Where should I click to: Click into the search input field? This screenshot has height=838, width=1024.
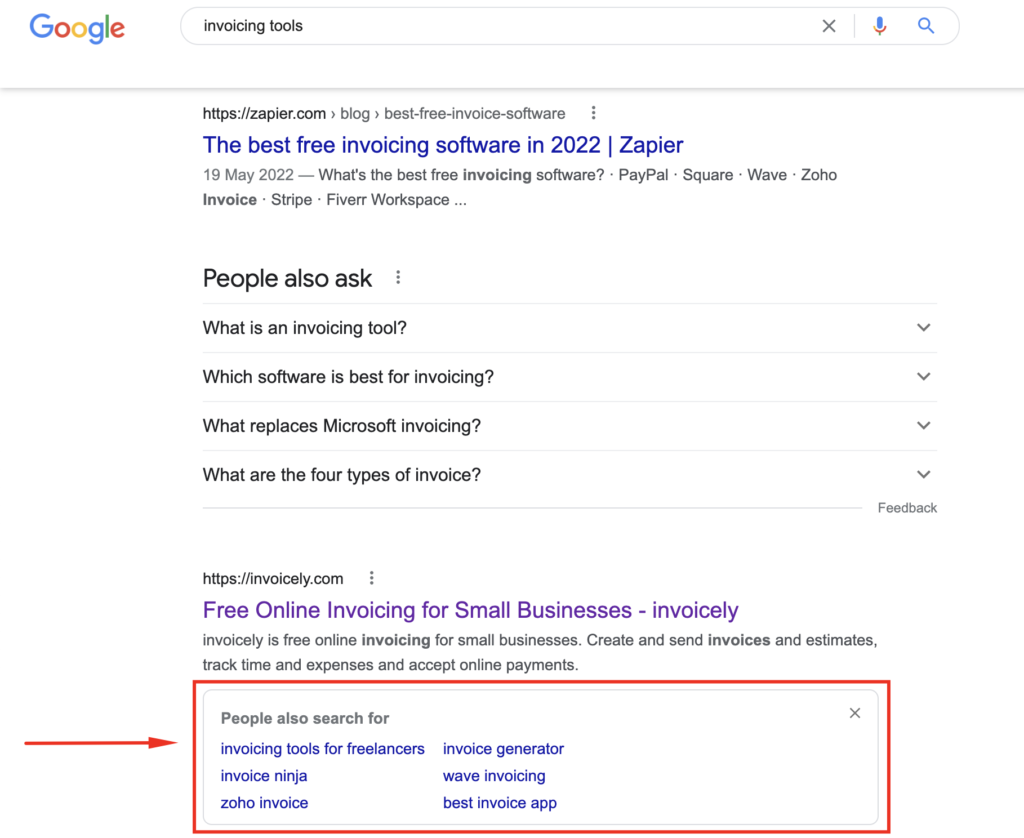(x=500, y=27)
